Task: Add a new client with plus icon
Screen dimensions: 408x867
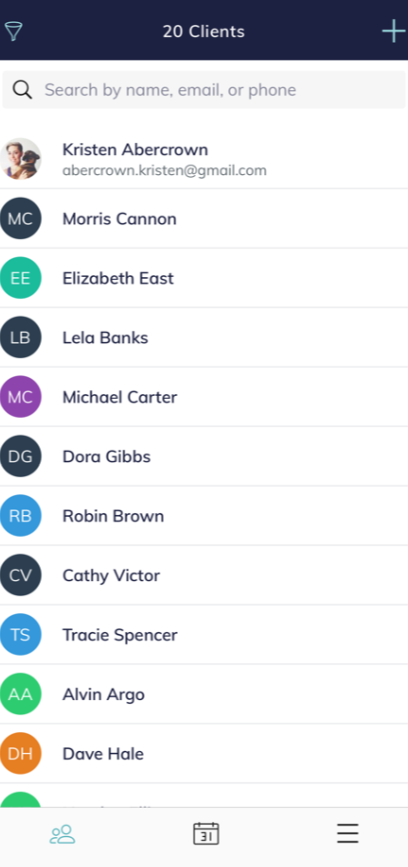Action: 394,32
